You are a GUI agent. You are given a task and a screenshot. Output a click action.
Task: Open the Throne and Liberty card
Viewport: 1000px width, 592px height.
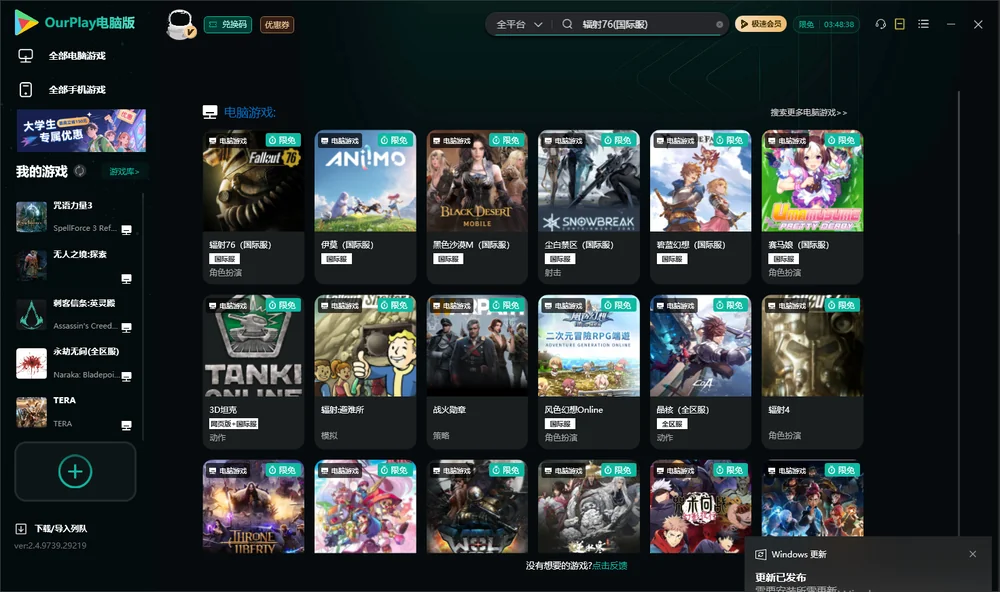tap(253, 507)
